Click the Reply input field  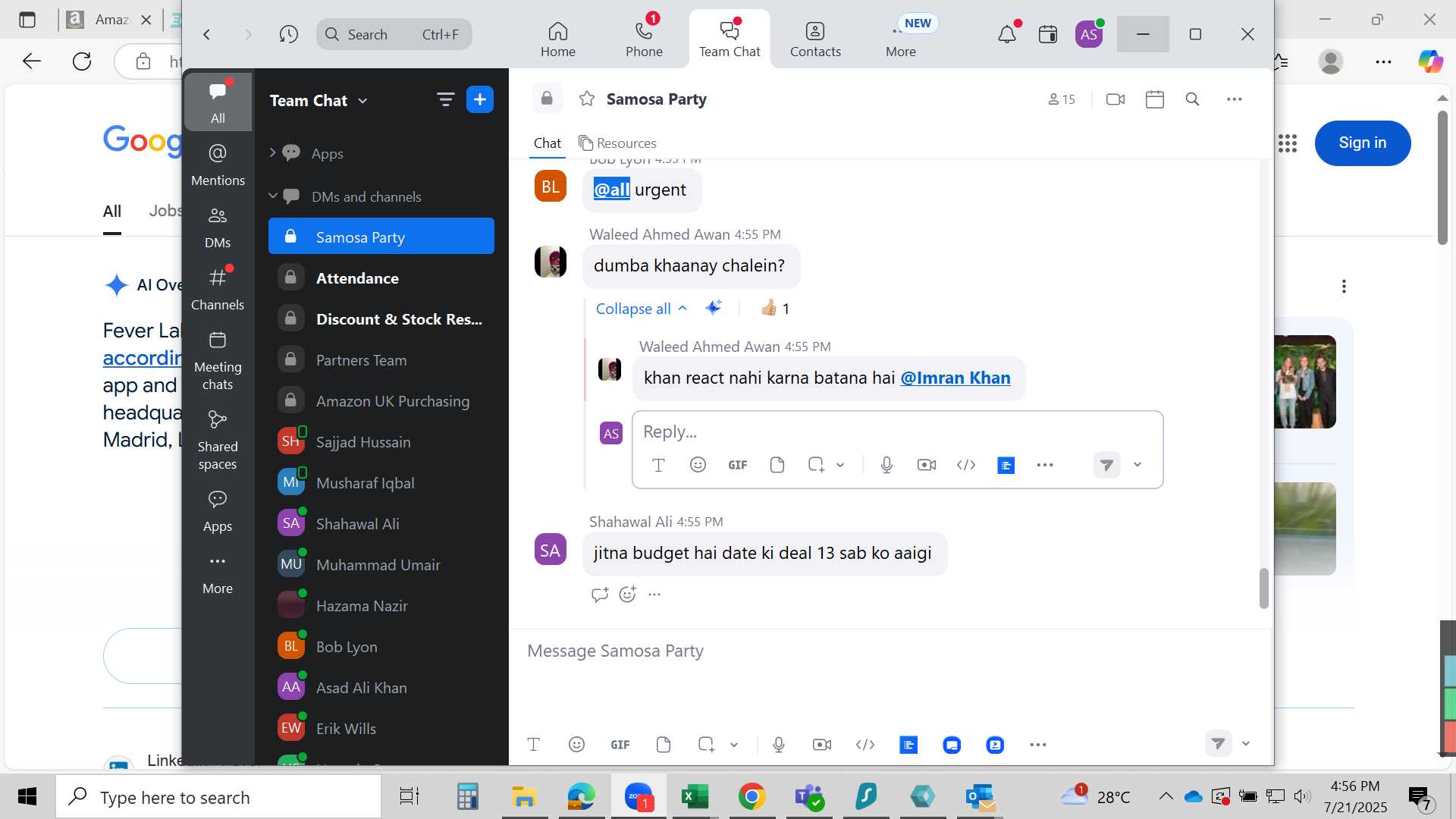point(897,431)
